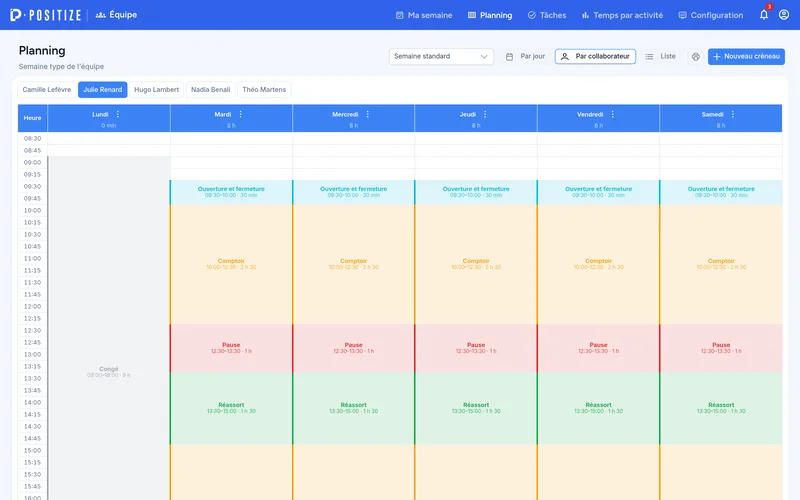Open Vendredi Réassort slot
The image size is (800, 500).
click(x=598, y=408)
